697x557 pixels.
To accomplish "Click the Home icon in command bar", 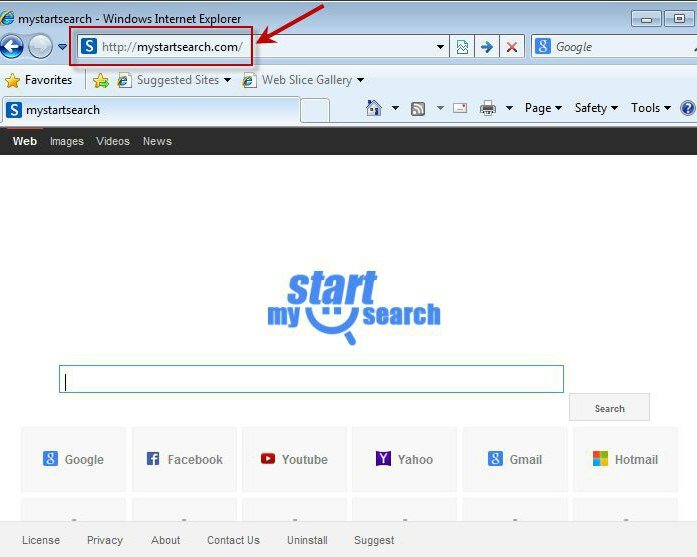I will click(373, 108).
